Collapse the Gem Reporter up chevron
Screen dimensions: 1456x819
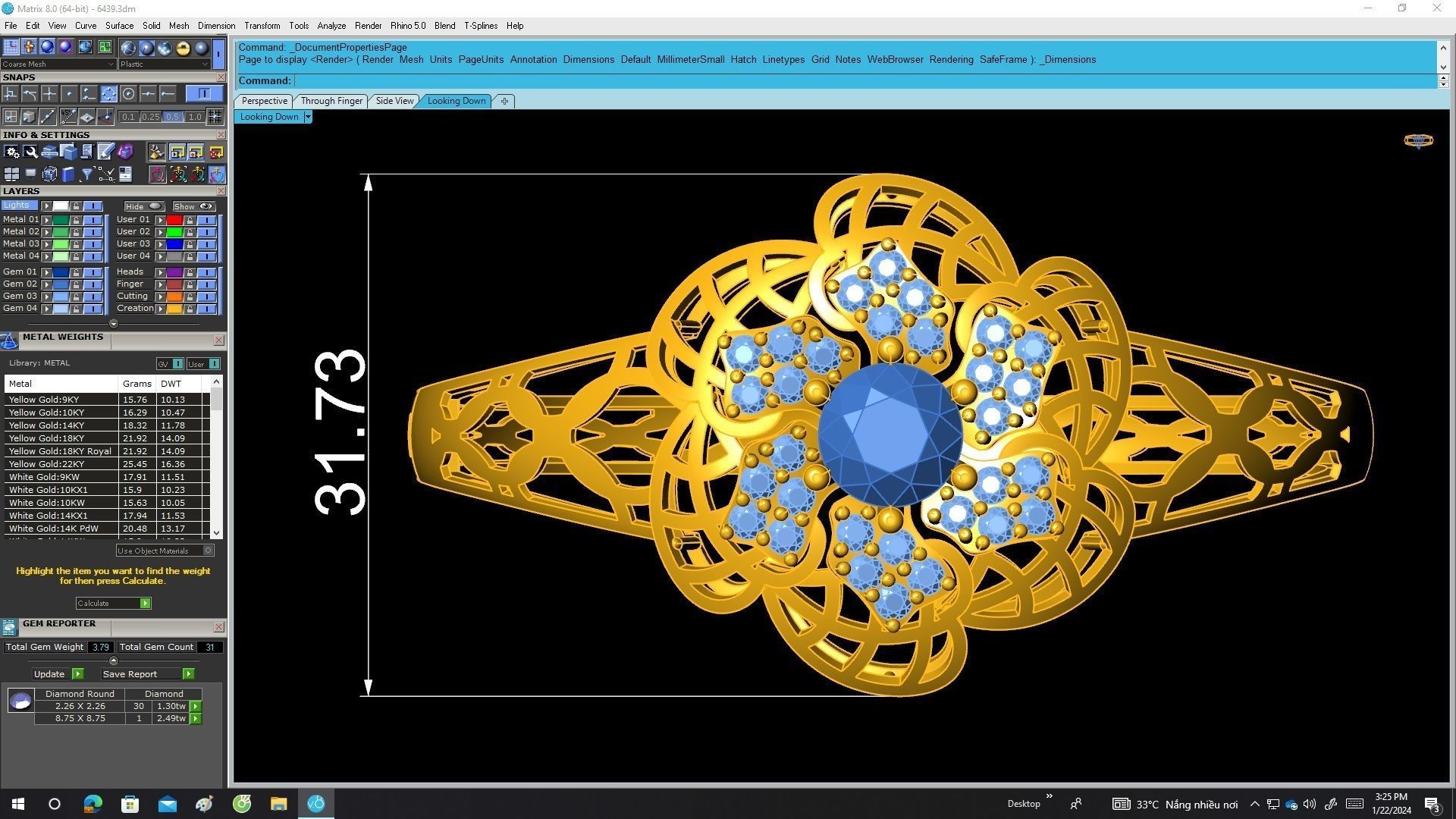pyautogui.click(x=114, y=661)
